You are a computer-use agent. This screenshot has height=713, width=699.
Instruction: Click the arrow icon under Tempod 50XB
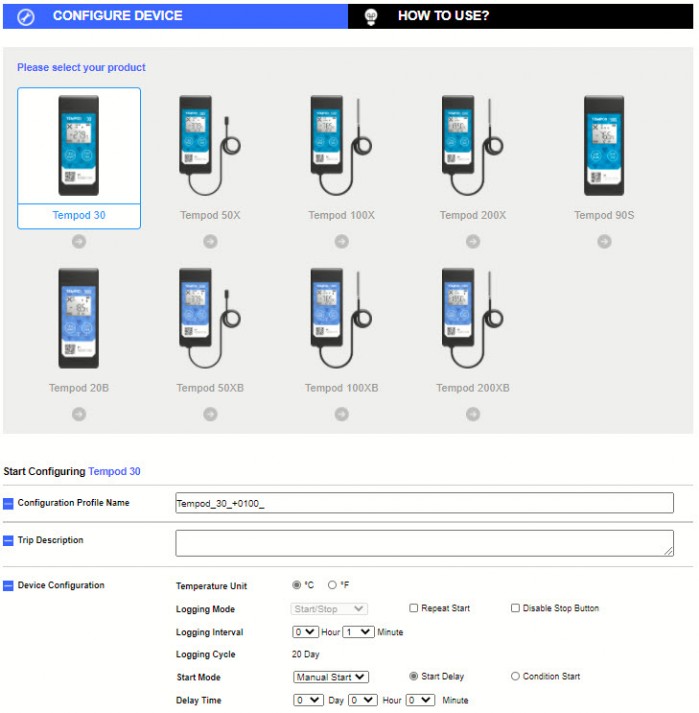click(210, 414)
